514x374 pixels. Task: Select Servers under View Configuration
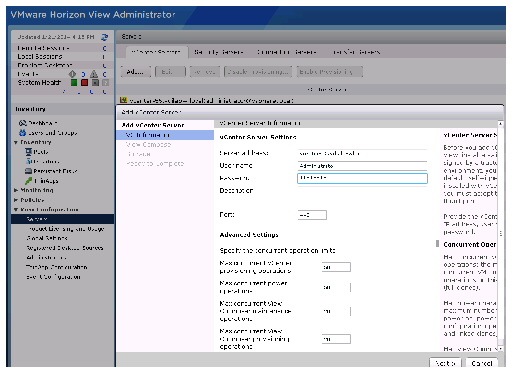coord(63,219)
